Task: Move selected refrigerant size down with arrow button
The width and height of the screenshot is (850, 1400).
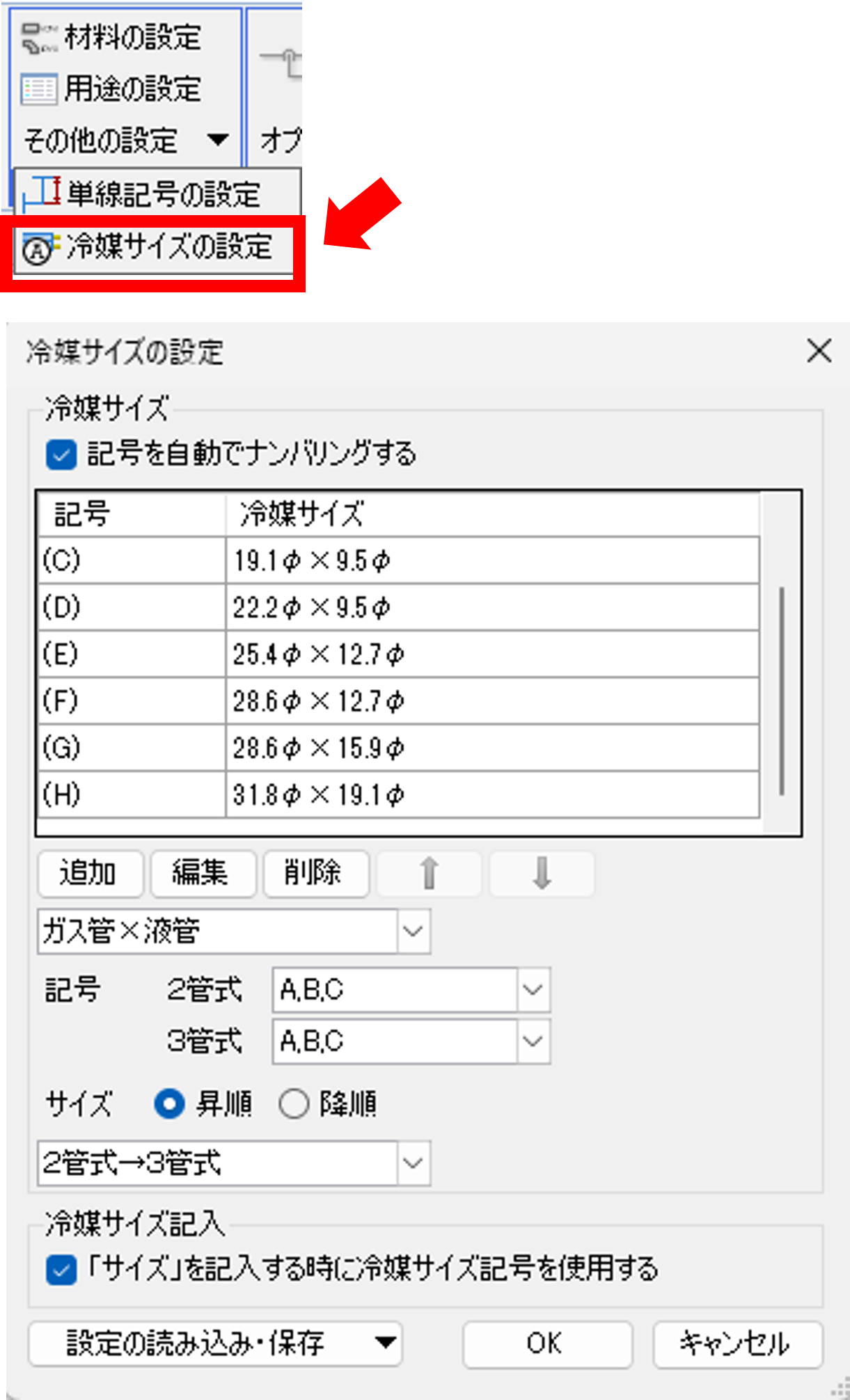Action: coord(542,874)
